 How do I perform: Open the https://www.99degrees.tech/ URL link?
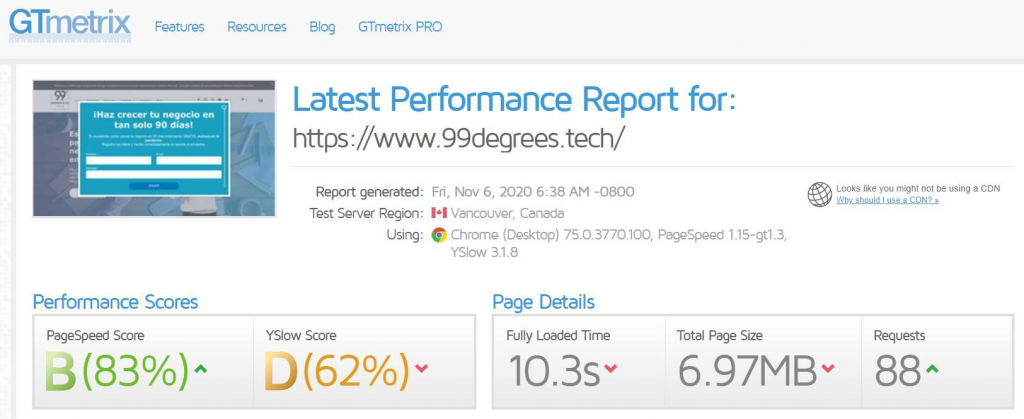[458, 138]
